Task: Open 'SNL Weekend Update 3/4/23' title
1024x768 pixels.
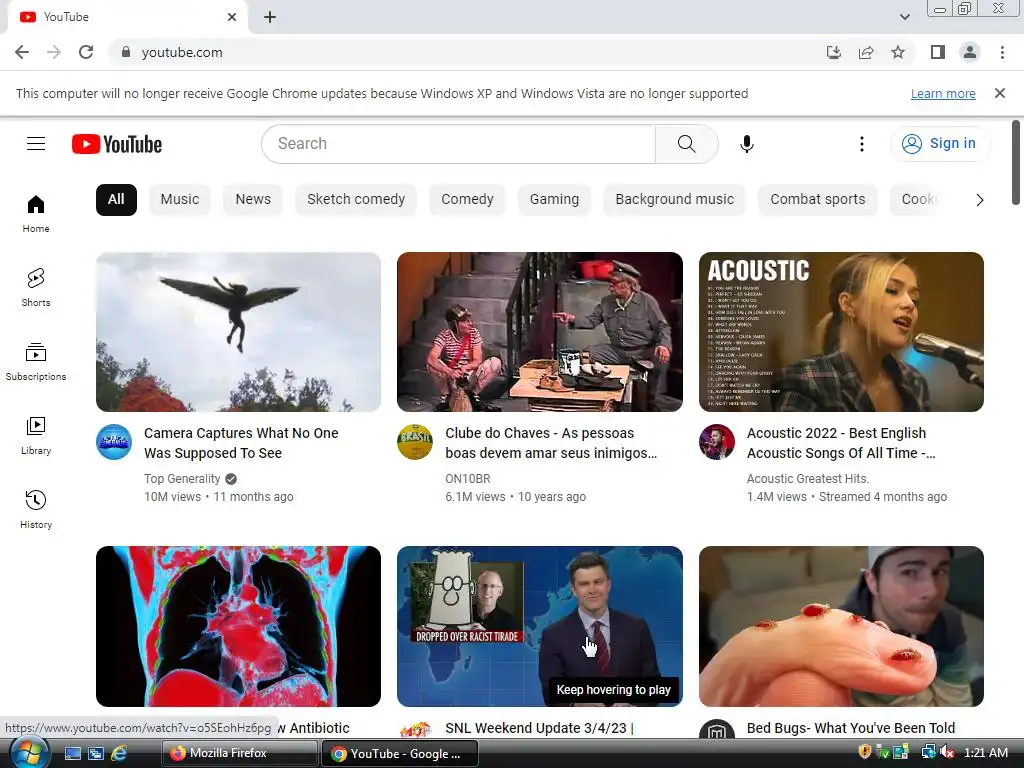Action: (539, 728)
